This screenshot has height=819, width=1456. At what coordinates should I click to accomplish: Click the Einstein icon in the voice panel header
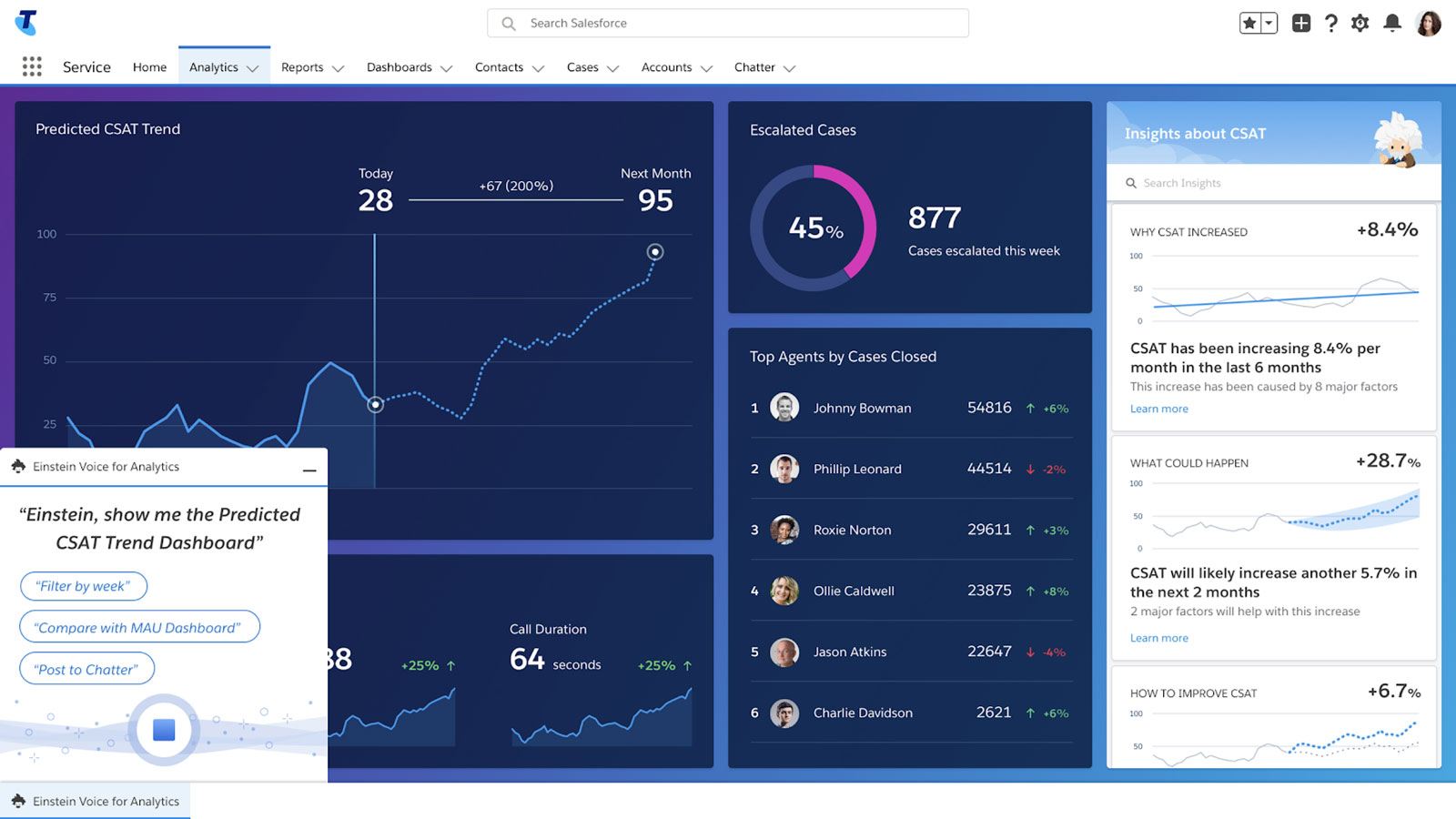pyautogui.click(x=16, y=466)
